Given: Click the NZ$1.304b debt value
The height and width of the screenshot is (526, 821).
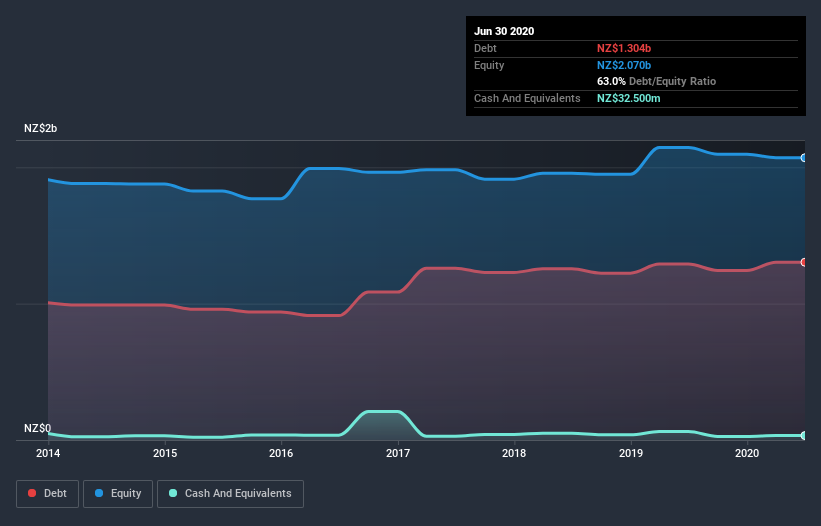Looking at the screenshot, I should pyautogui.click(x=624, y=48).
